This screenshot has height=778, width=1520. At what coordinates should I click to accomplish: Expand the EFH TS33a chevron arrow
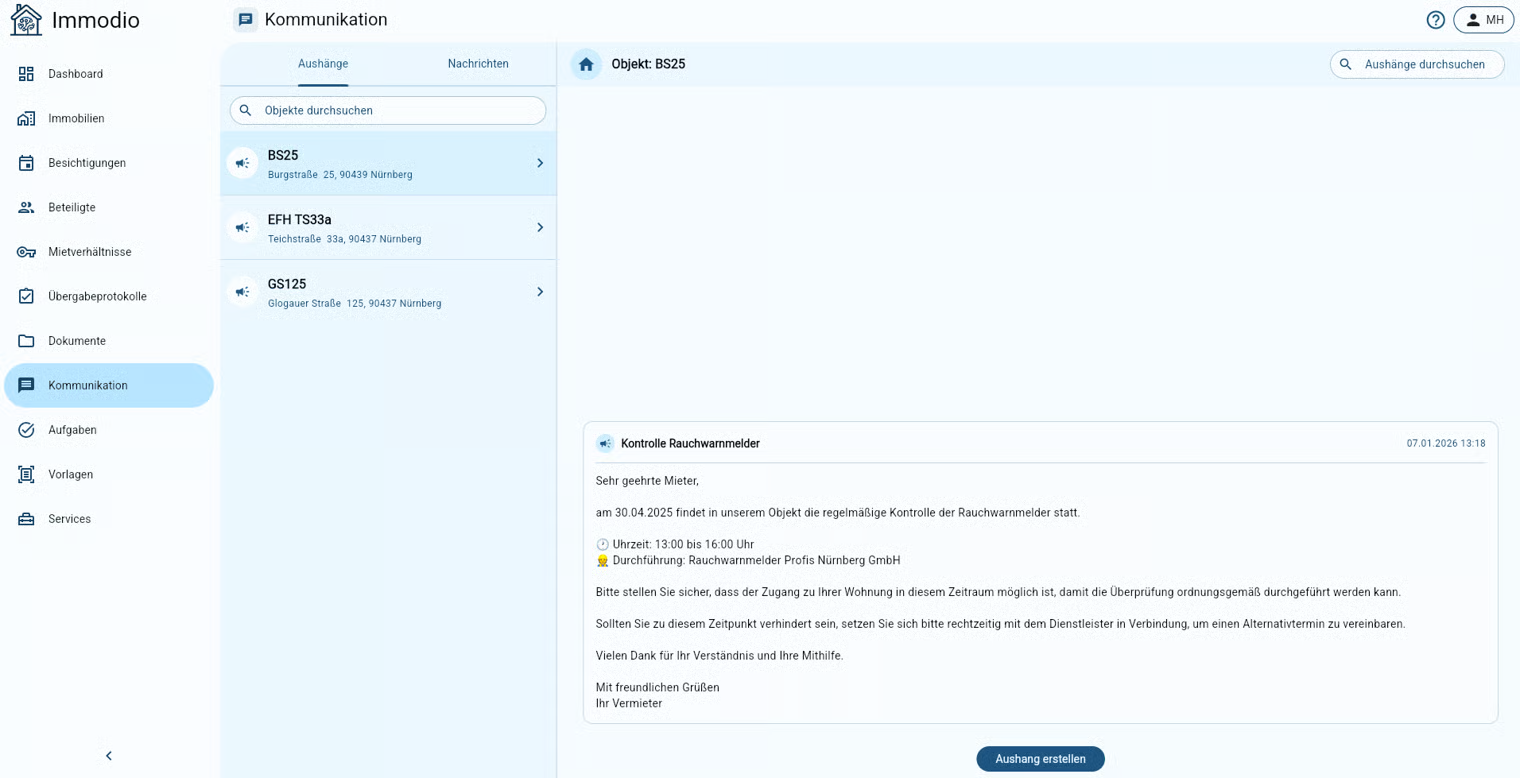pos(540,228)
